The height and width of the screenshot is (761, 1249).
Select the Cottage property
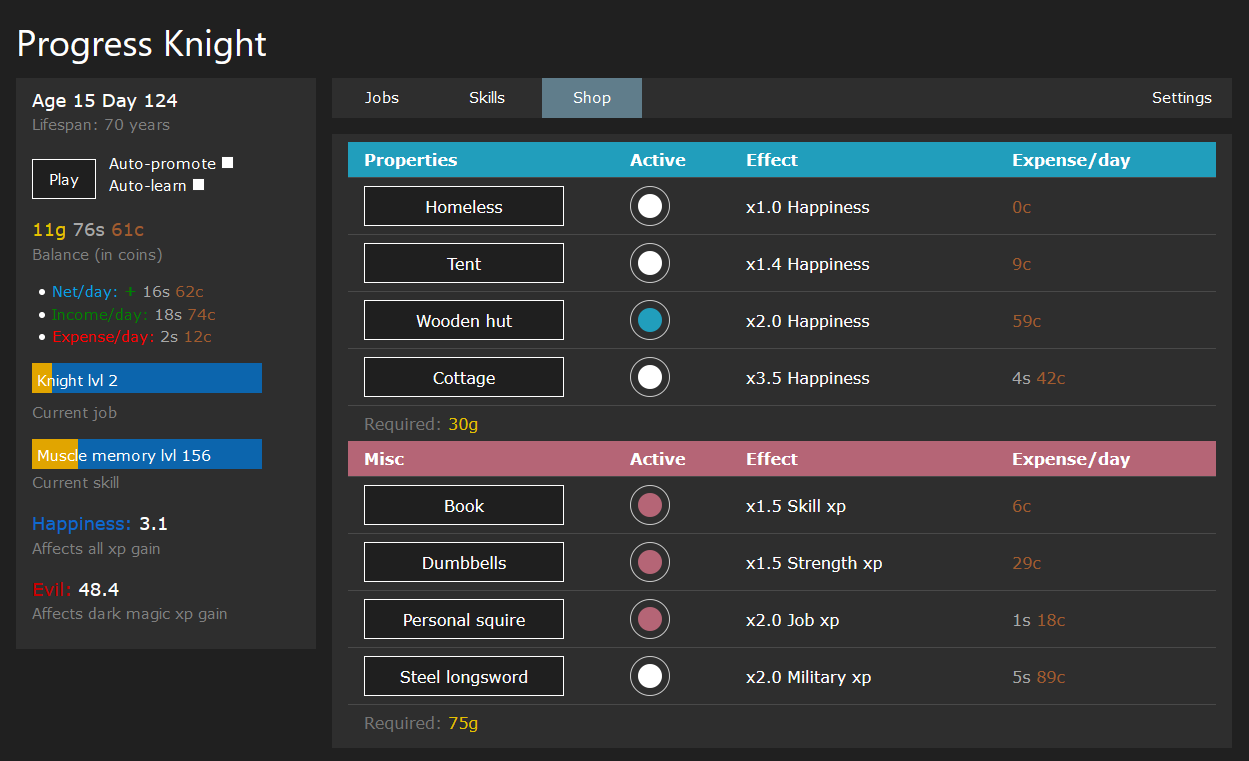pyautogui.click(x=463, y=377)
